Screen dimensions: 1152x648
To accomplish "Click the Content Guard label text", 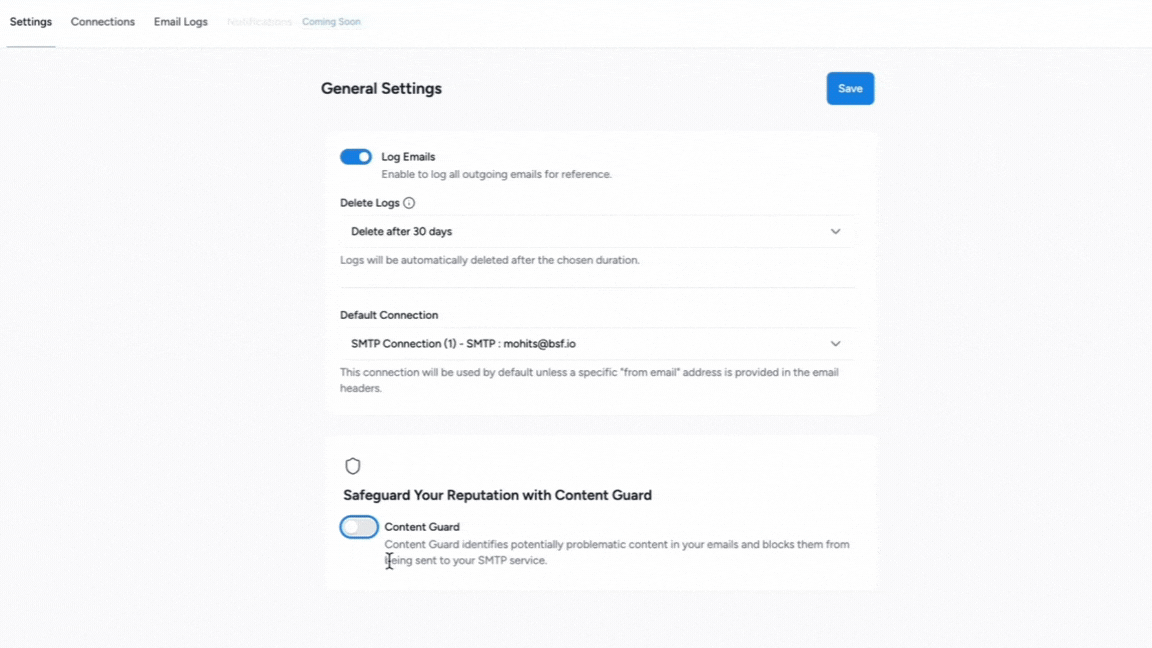I will (x=422, y=527).
